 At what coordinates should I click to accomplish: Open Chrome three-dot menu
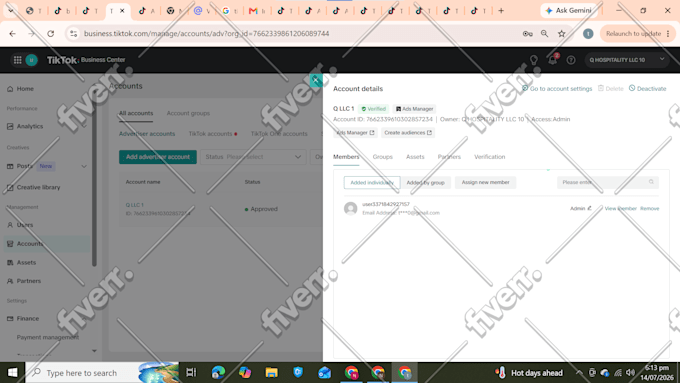[668, 33]
